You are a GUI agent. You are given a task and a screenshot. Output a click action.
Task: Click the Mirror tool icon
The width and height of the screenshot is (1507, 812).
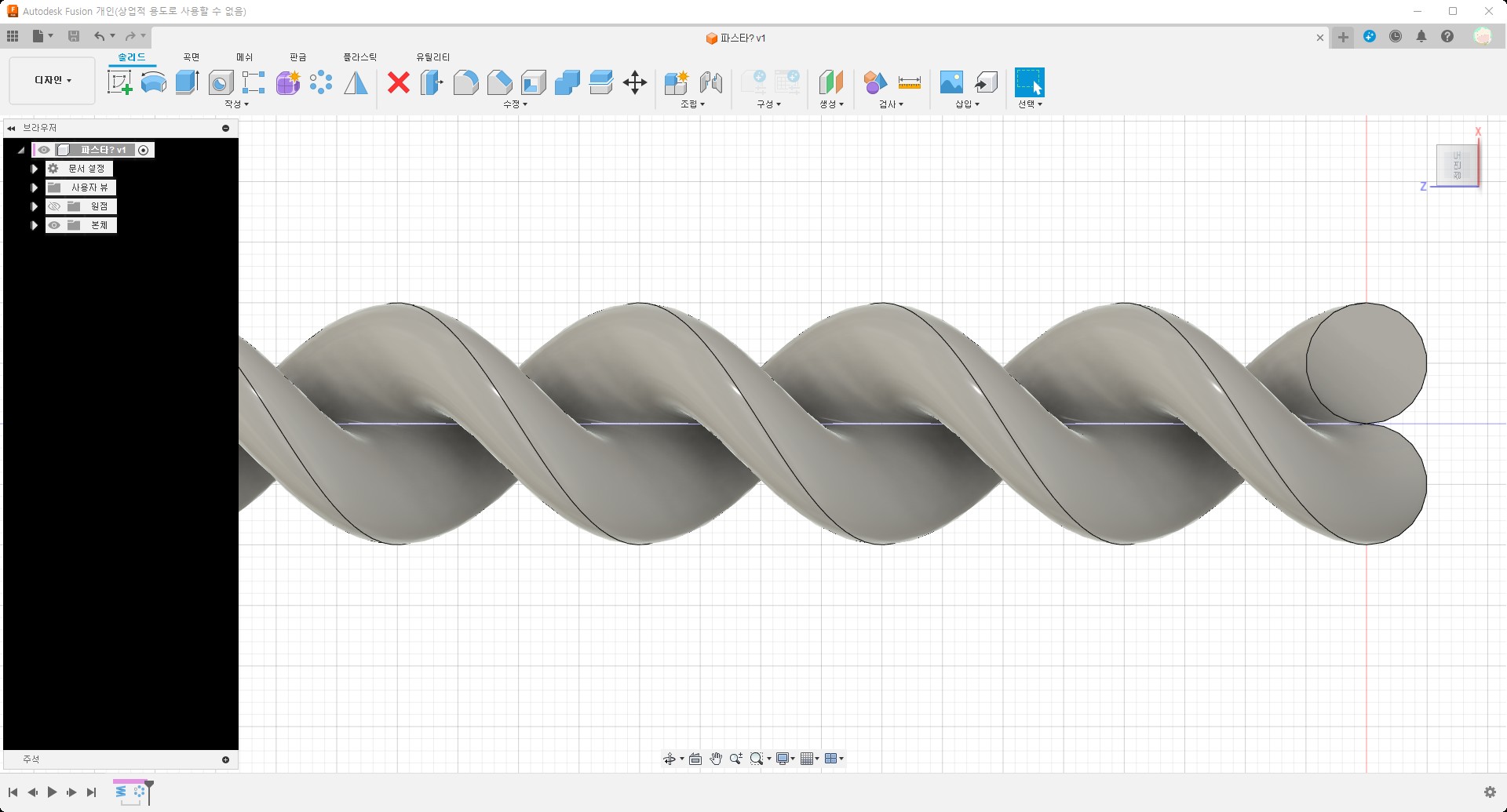point(356,82)
